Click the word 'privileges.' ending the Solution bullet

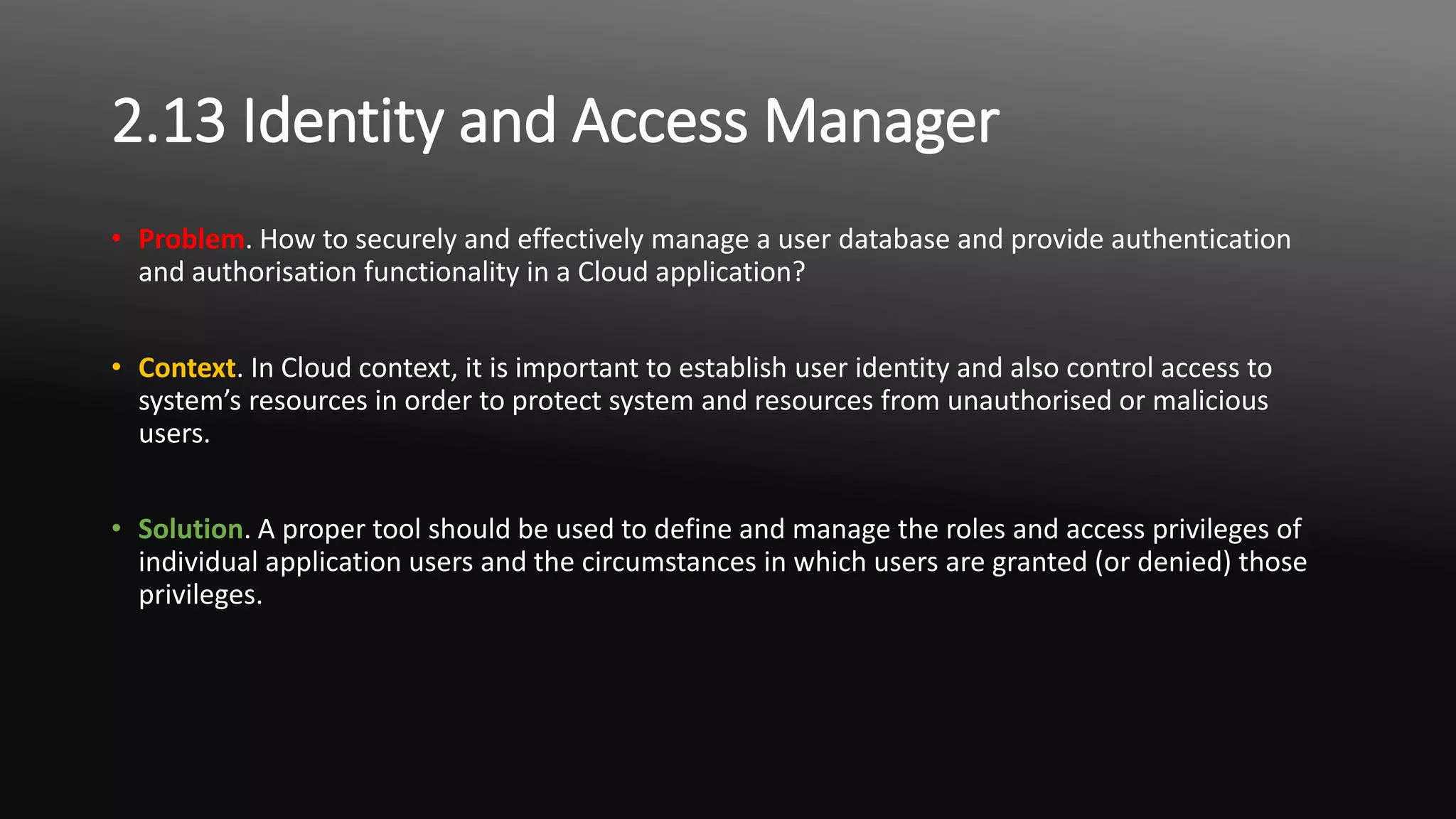(200, 595)
